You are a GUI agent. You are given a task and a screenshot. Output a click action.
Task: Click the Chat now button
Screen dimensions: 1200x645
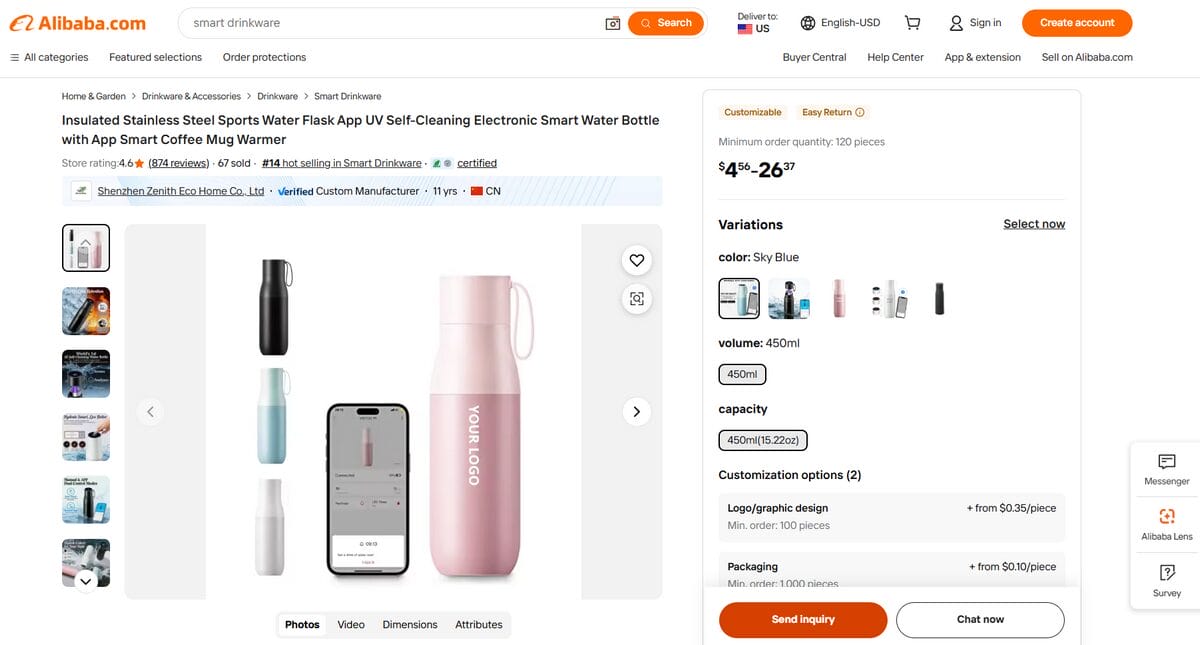pos(980,620)
